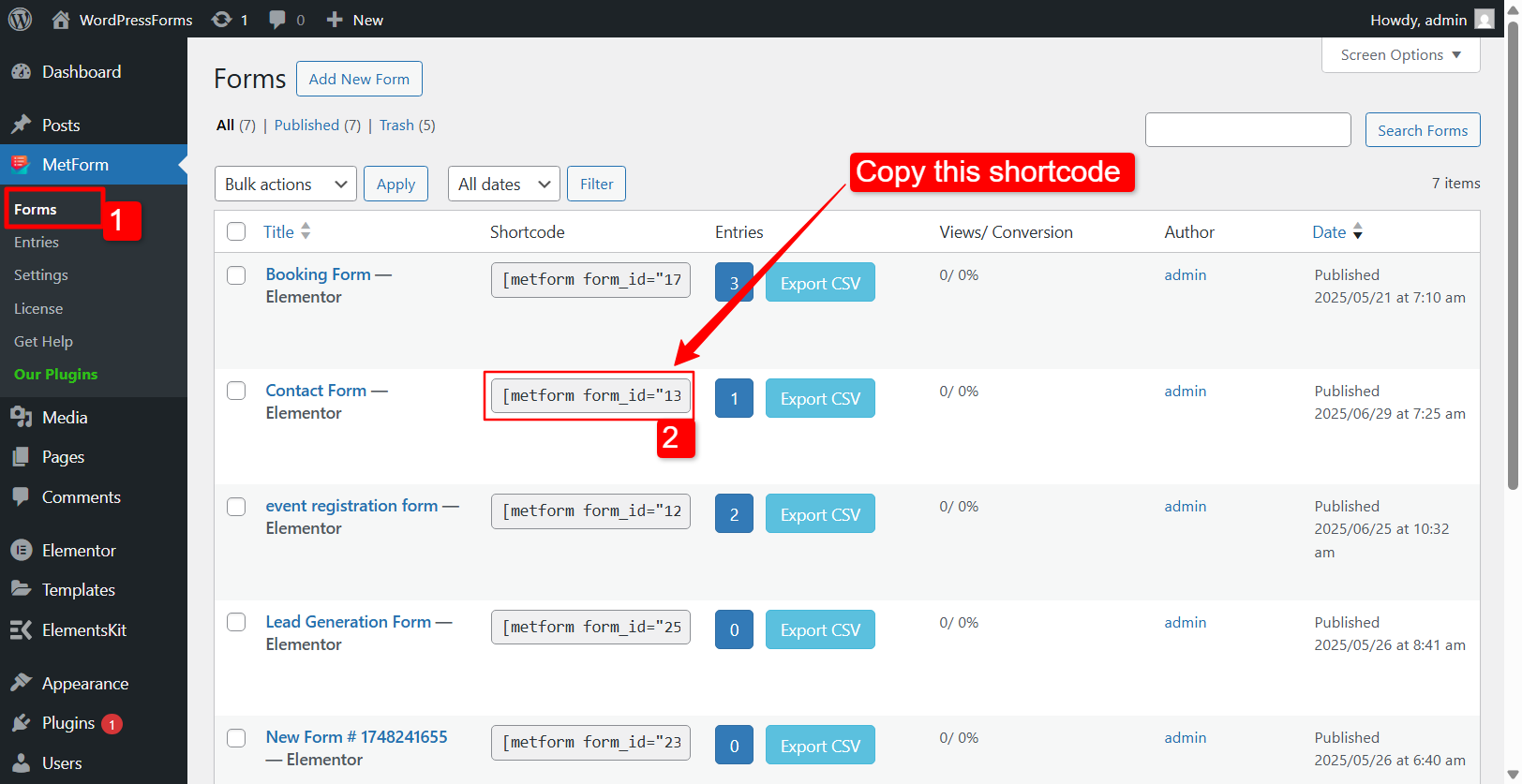Click the Pages sidebar icon
1522x784 pixels.
(21, 457)
